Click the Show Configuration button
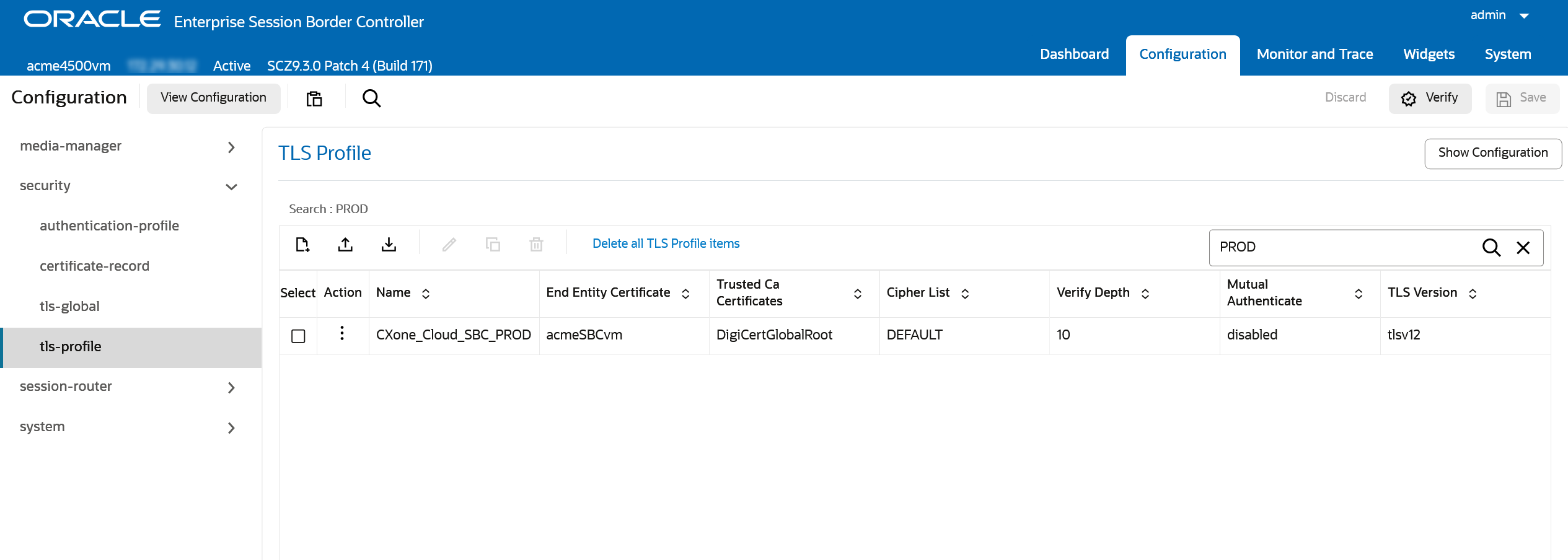Screen dimensions: 1568x560 [x=1492, y=153]
